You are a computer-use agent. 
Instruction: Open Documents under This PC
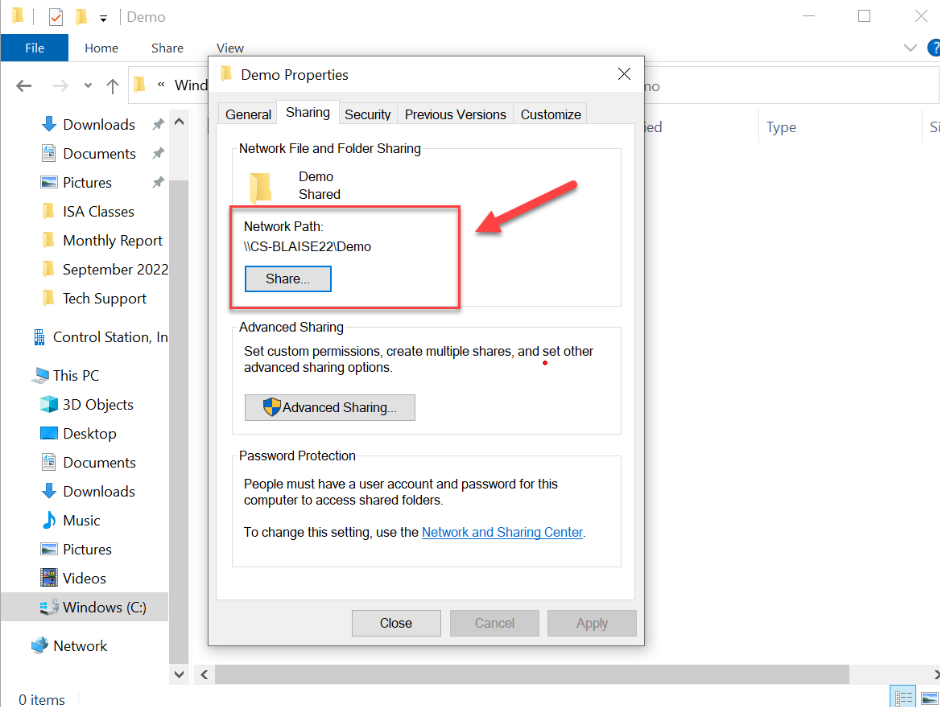(99, 462)
